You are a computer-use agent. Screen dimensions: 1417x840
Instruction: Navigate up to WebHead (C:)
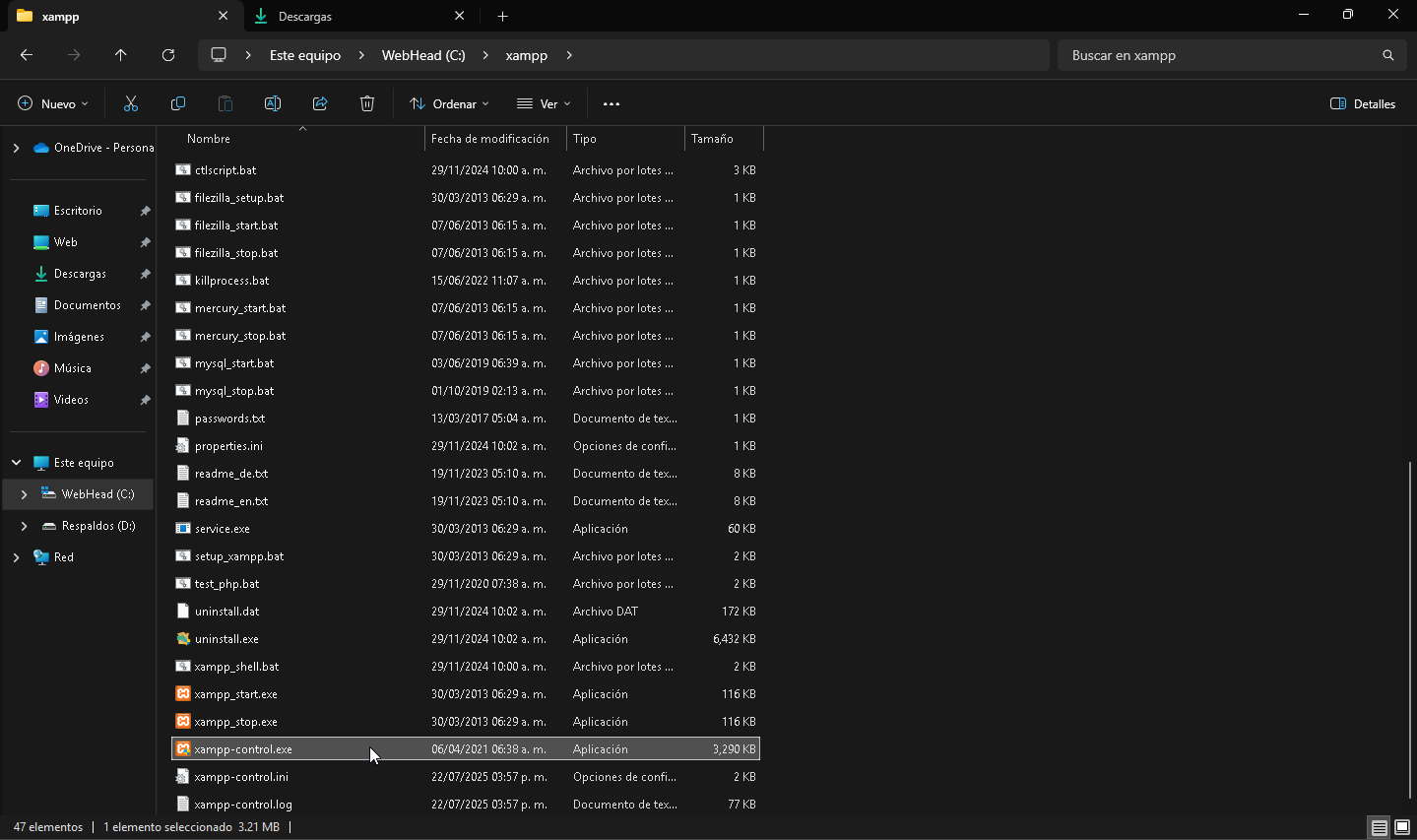tap(120, 55)
